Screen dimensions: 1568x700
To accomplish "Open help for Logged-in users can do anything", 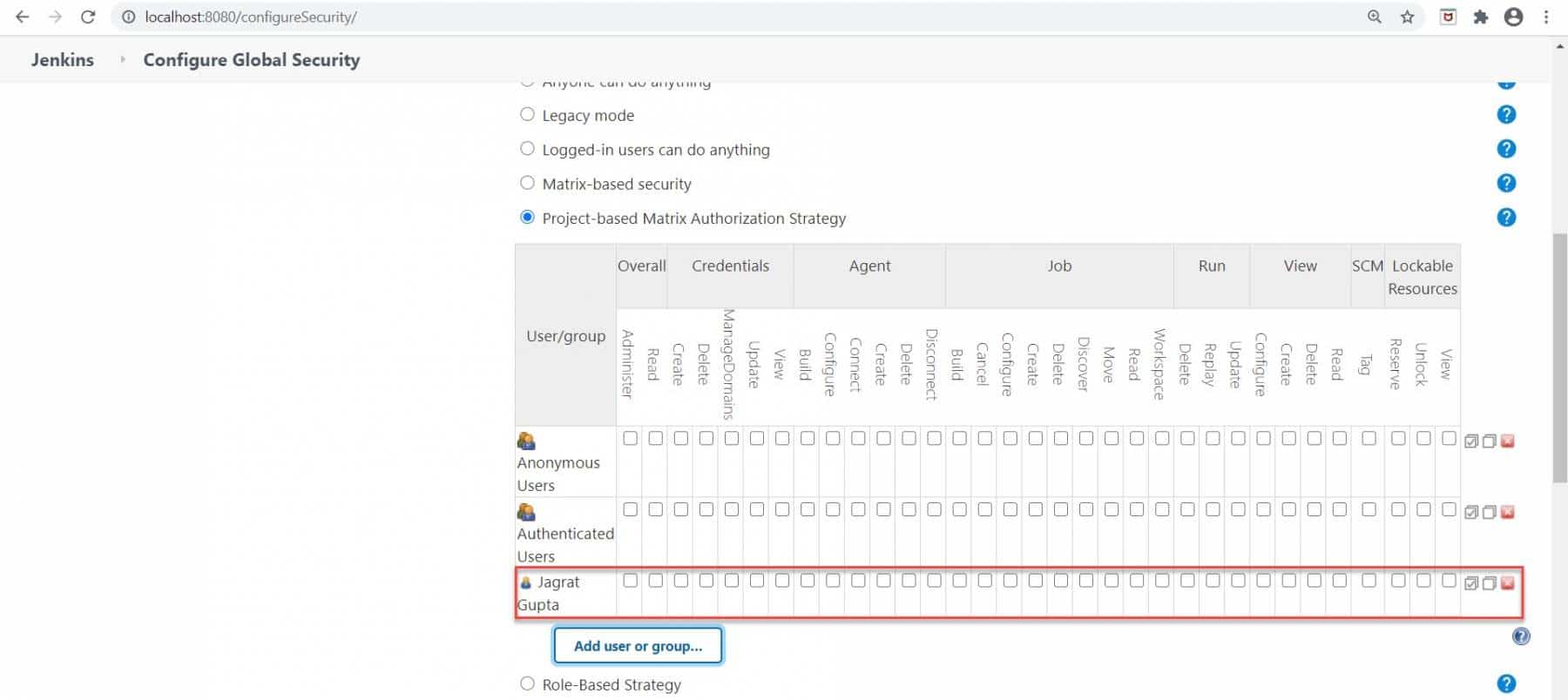I will [x=1506, y=149].
